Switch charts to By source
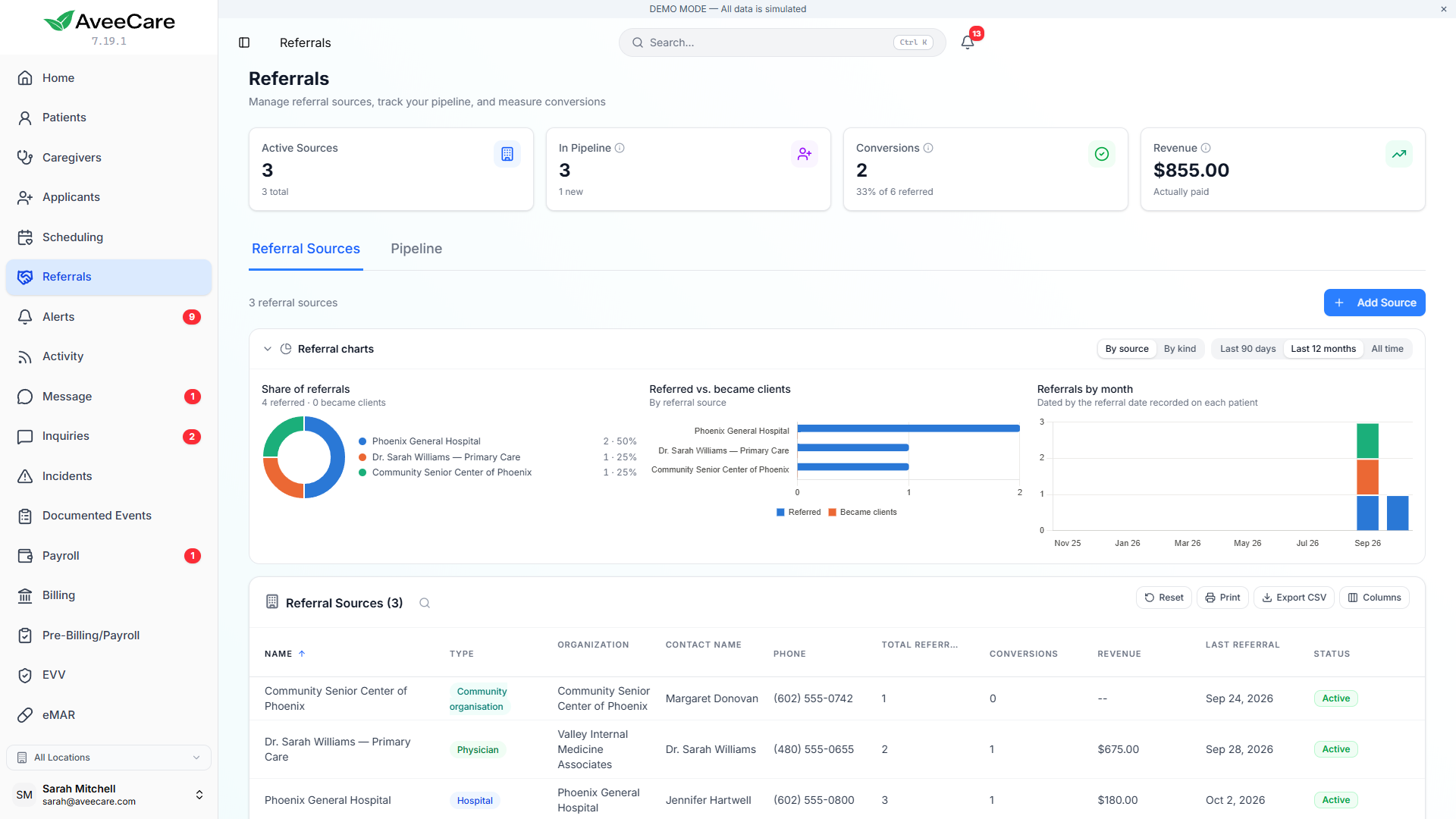Screen dimensions: 1456x819 (x=1127, y=349)
